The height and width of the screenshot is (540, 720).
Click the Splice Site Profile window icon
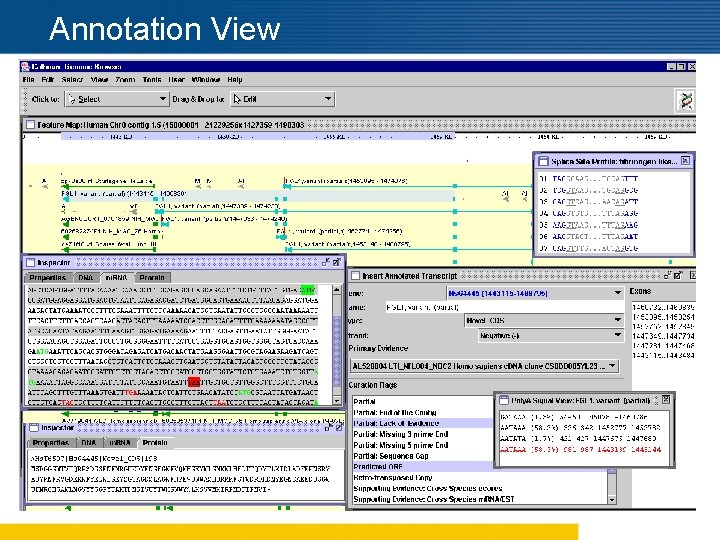click(x=543, y=161)
